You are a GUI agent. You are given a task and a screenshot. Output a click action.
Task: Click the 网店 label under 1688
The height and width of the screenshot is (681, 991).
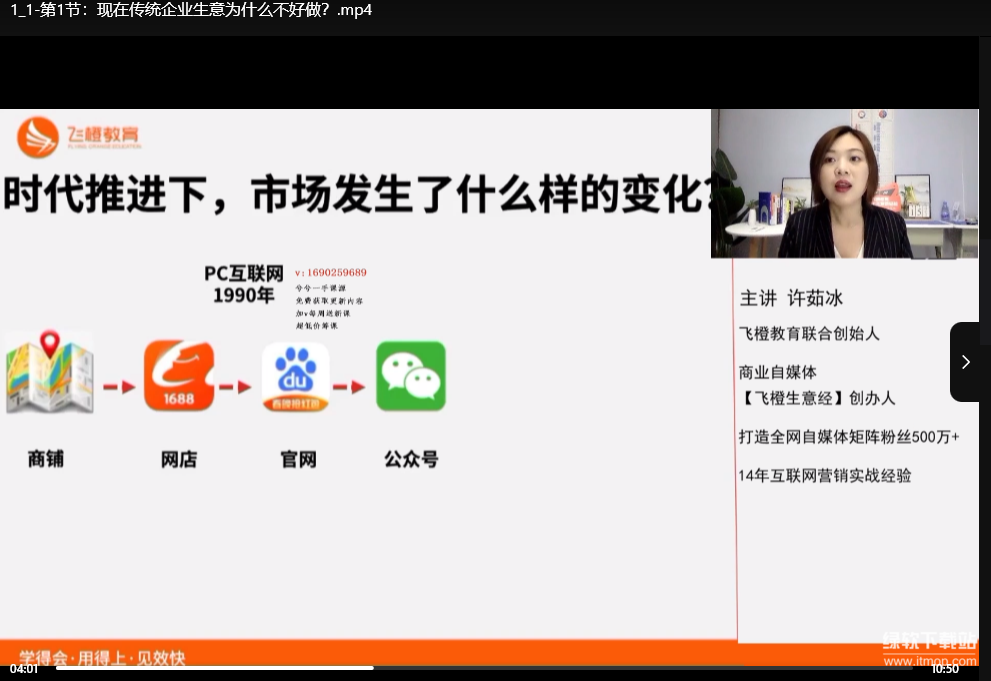[179, 460]
